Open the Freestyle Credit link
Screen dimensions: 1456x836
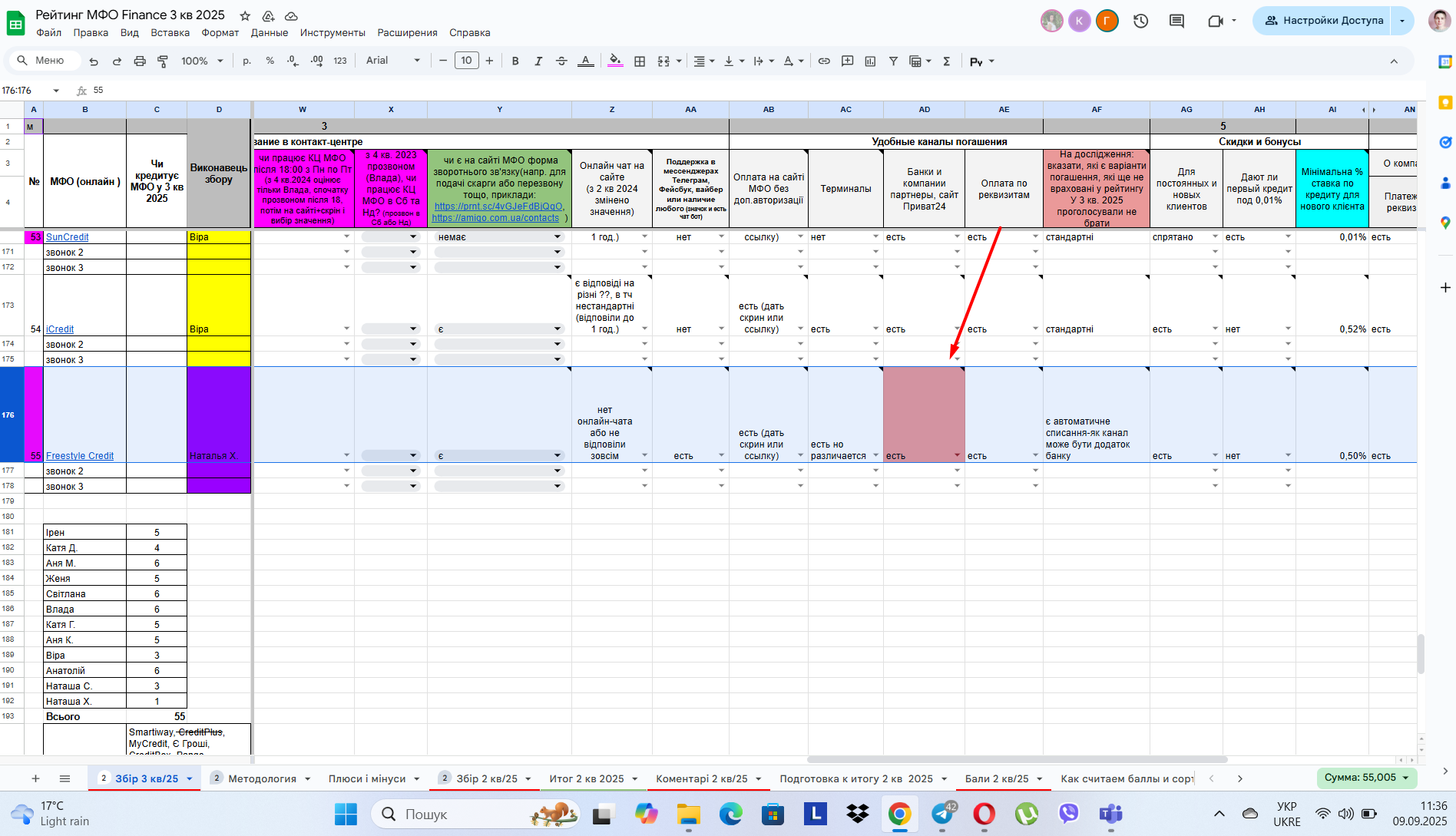click(x=79, y=456)
